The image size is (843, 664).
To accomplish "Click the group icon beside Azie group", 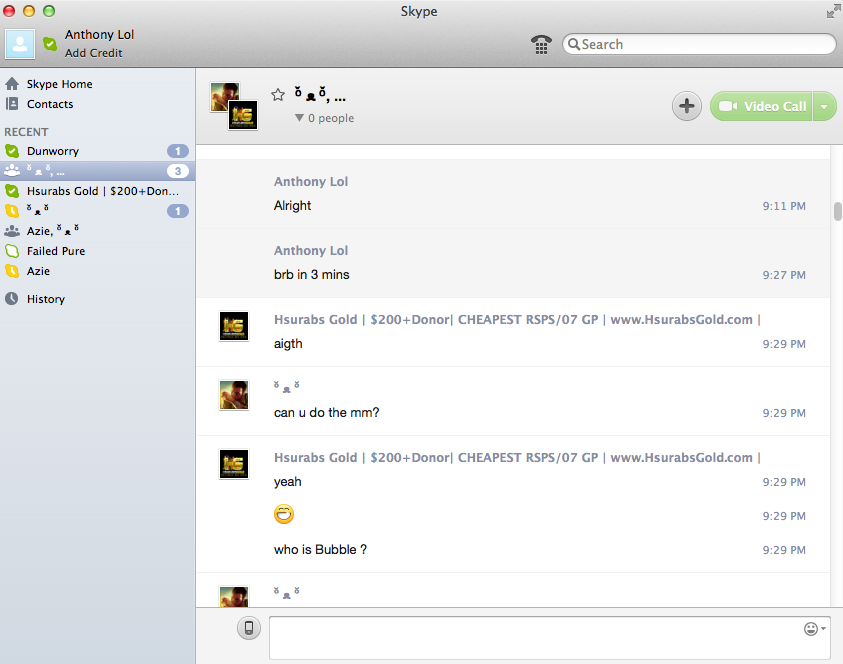I will click(x=12, y=231).
